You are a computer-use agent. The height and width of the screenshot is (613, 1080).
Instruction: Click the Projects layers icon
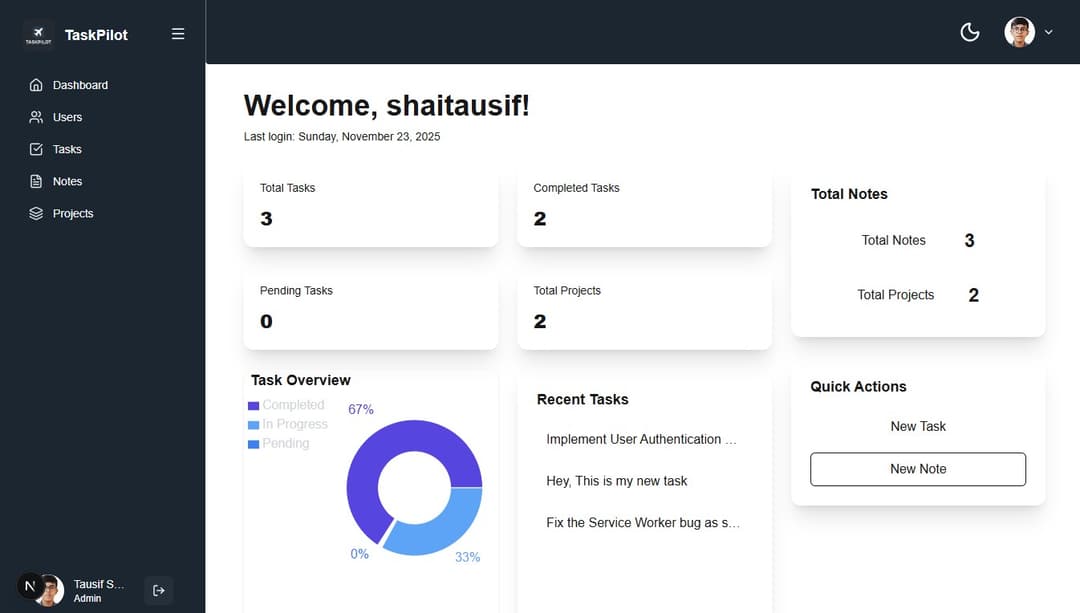pyautogui.click(x=37, y=214)
